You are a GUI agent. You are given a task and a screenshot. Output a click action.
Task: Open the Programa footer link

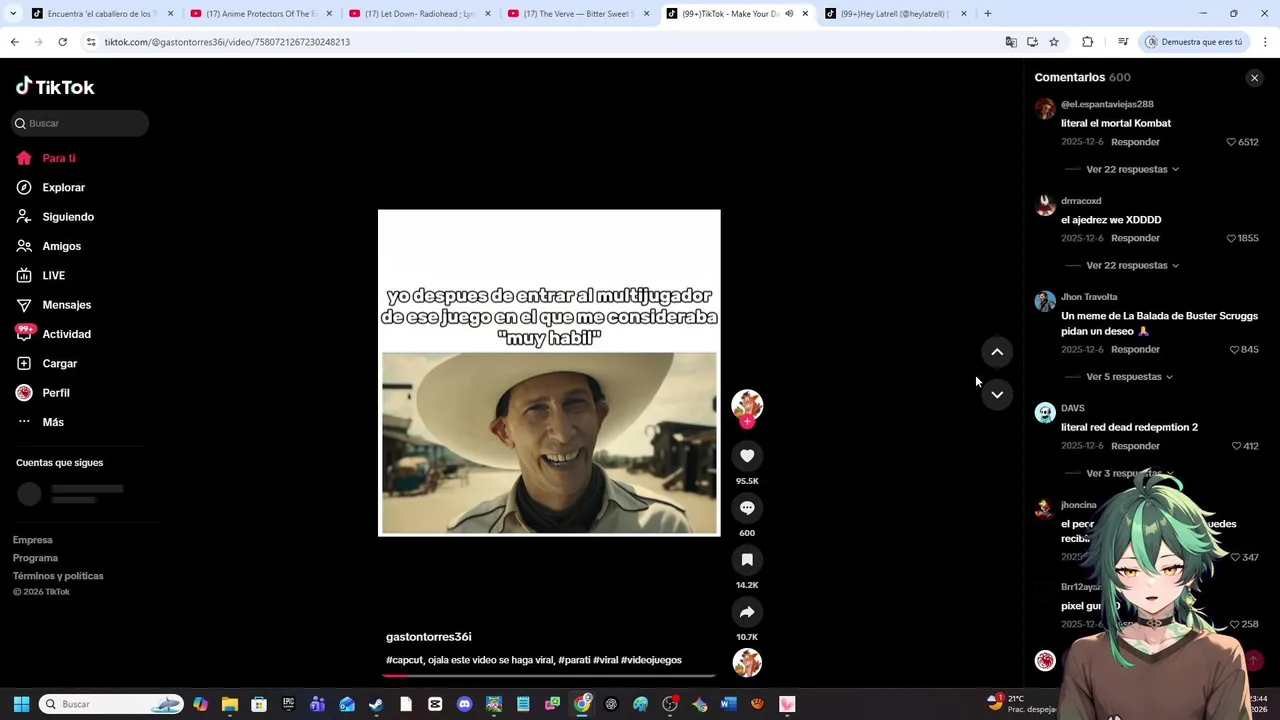click(x=35, y=558)
